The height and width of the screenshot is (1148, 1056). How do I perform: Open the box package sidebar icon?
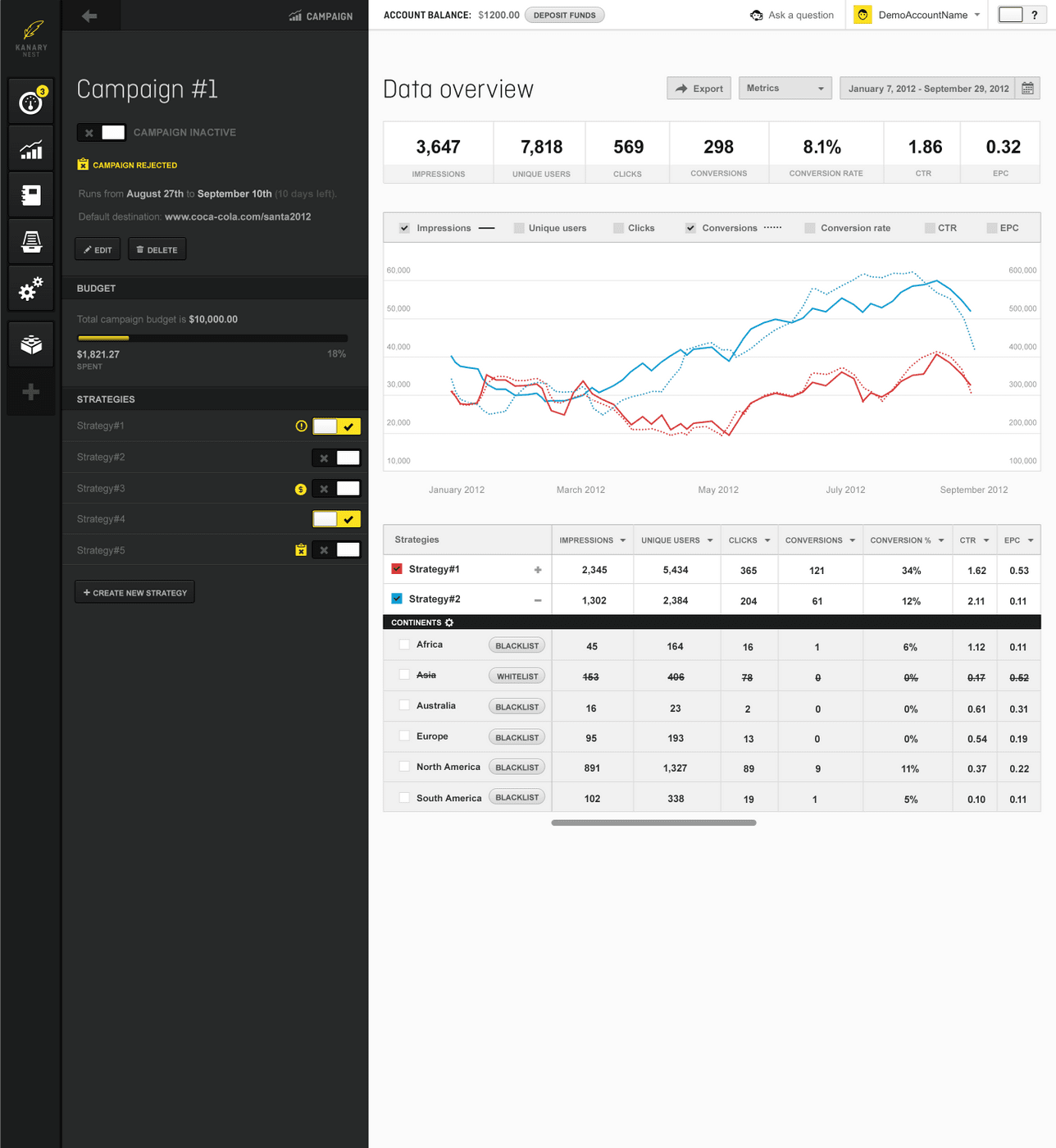31,344
